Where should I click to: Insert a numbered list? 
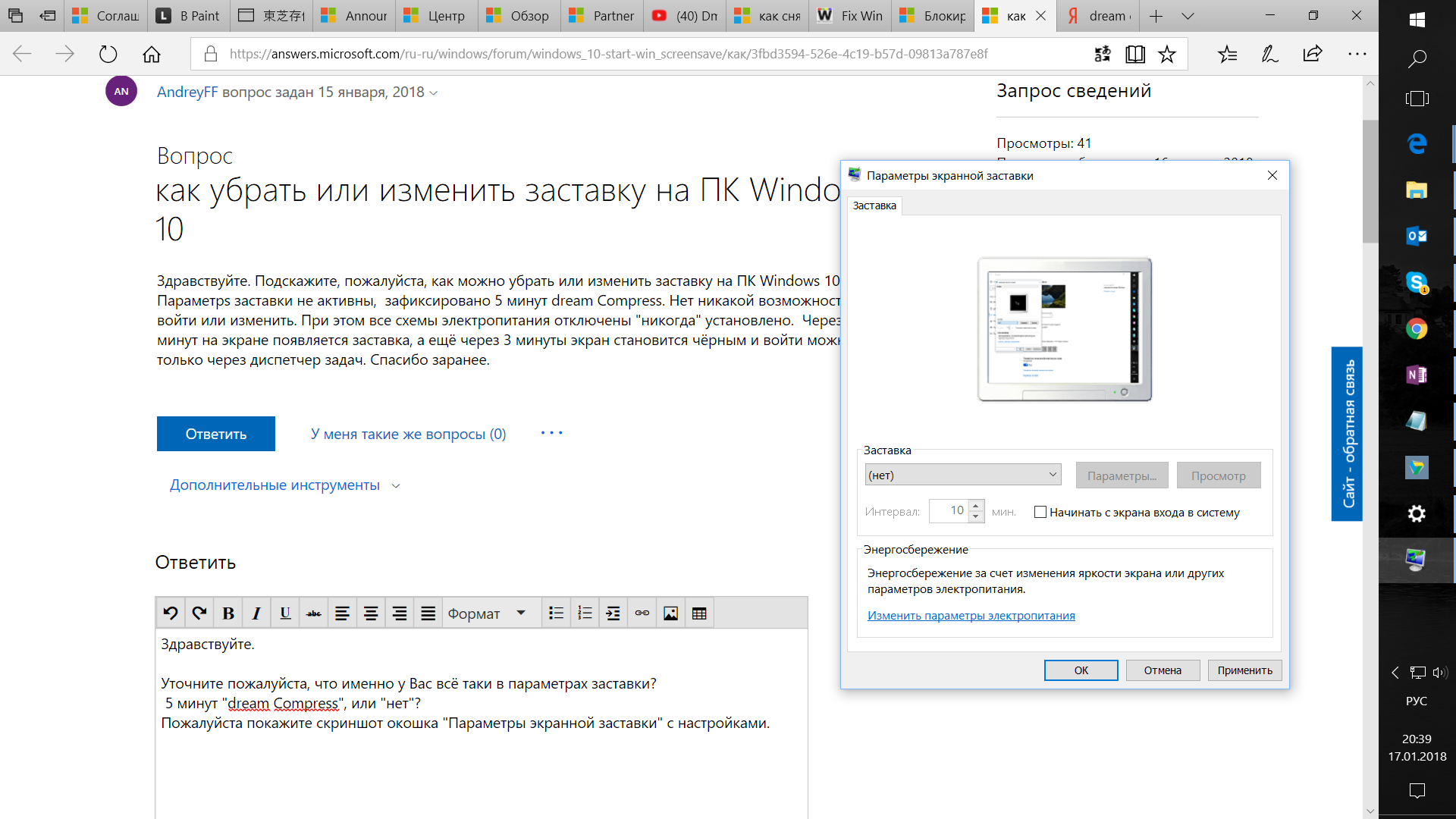pos(585,613)
